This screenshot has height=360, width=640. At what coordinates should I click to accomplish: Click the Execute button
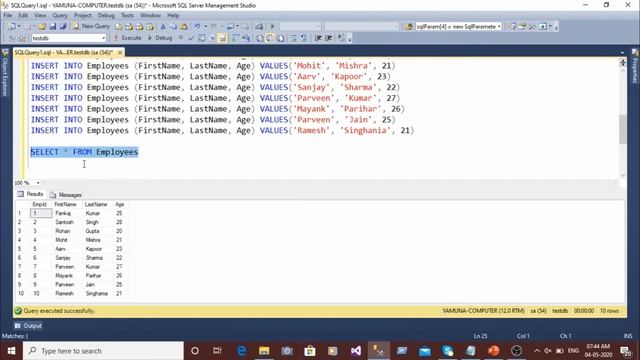click(x=127, y=38)
